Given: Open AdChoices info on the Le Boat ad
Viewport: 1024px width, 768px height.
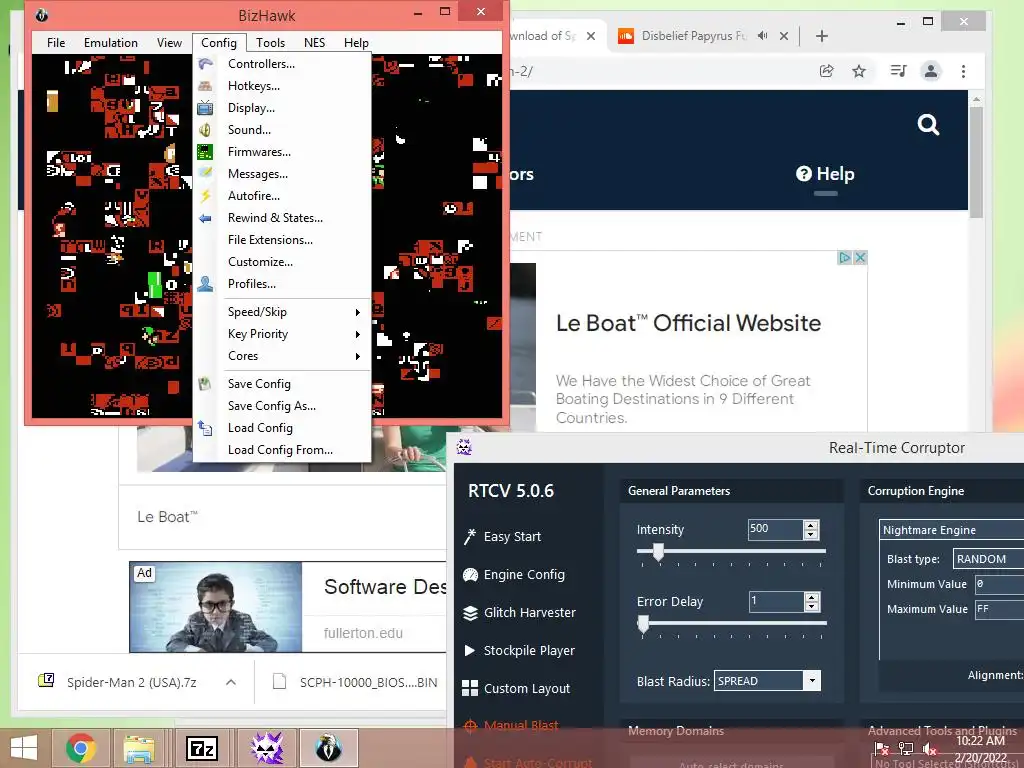Looking at the screenshot, I should (x=845, y=257).
